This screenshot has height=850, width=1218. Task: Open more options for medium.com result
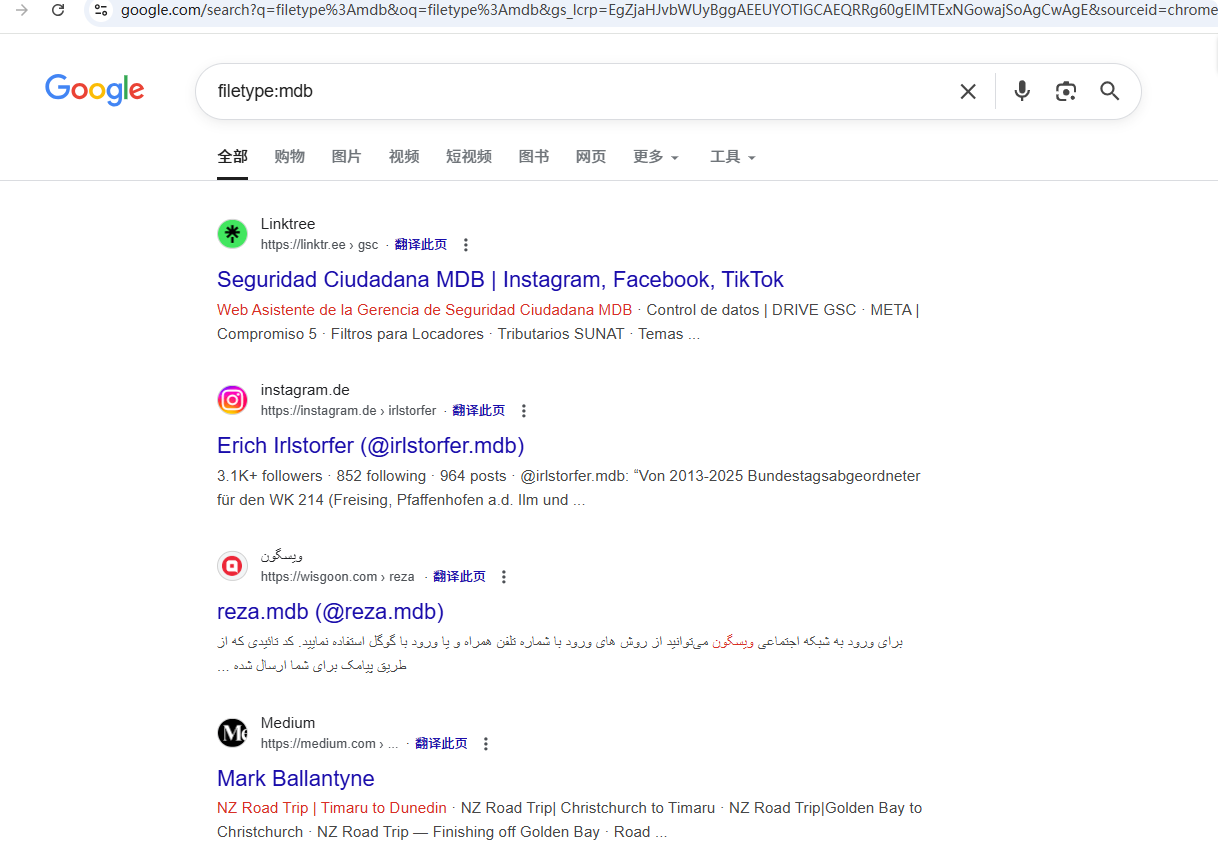click(486, 744)
